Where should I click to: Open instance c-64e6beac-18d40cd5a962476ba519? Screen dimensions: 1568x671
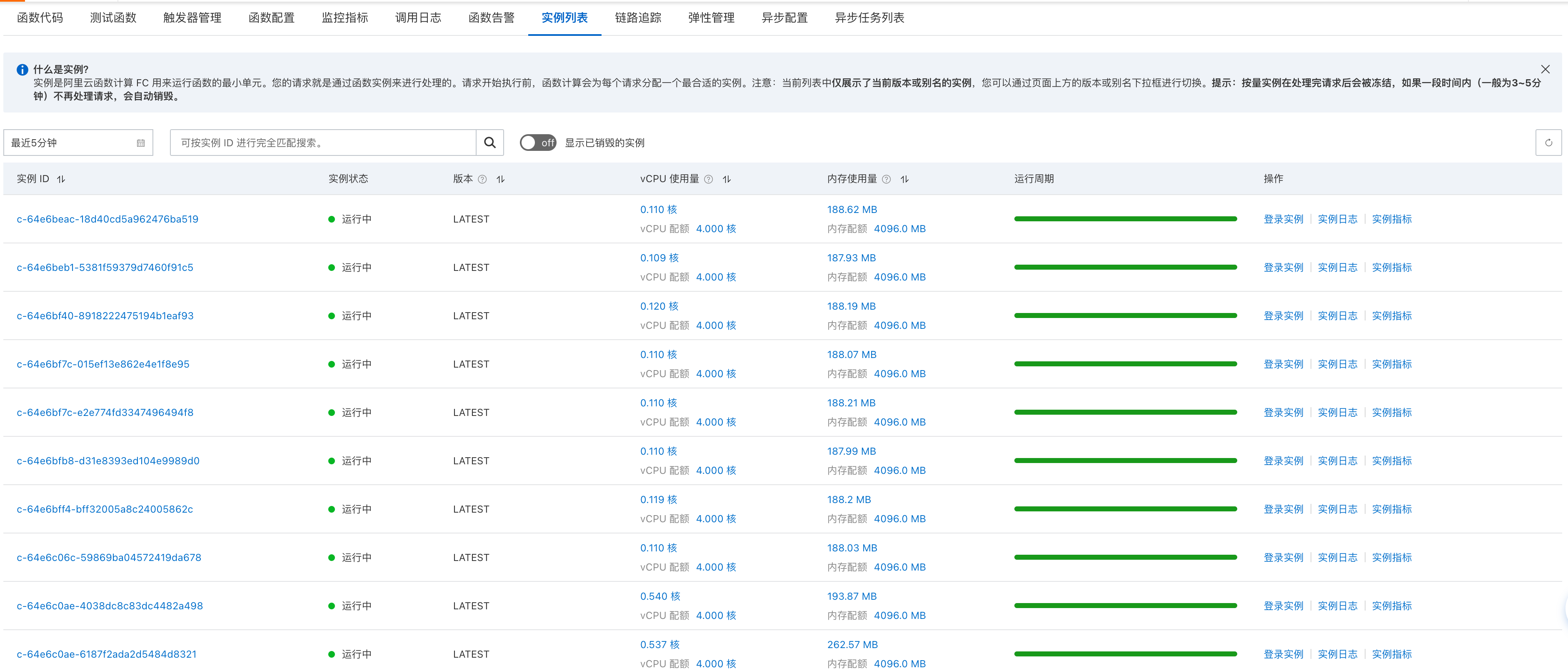108,219
